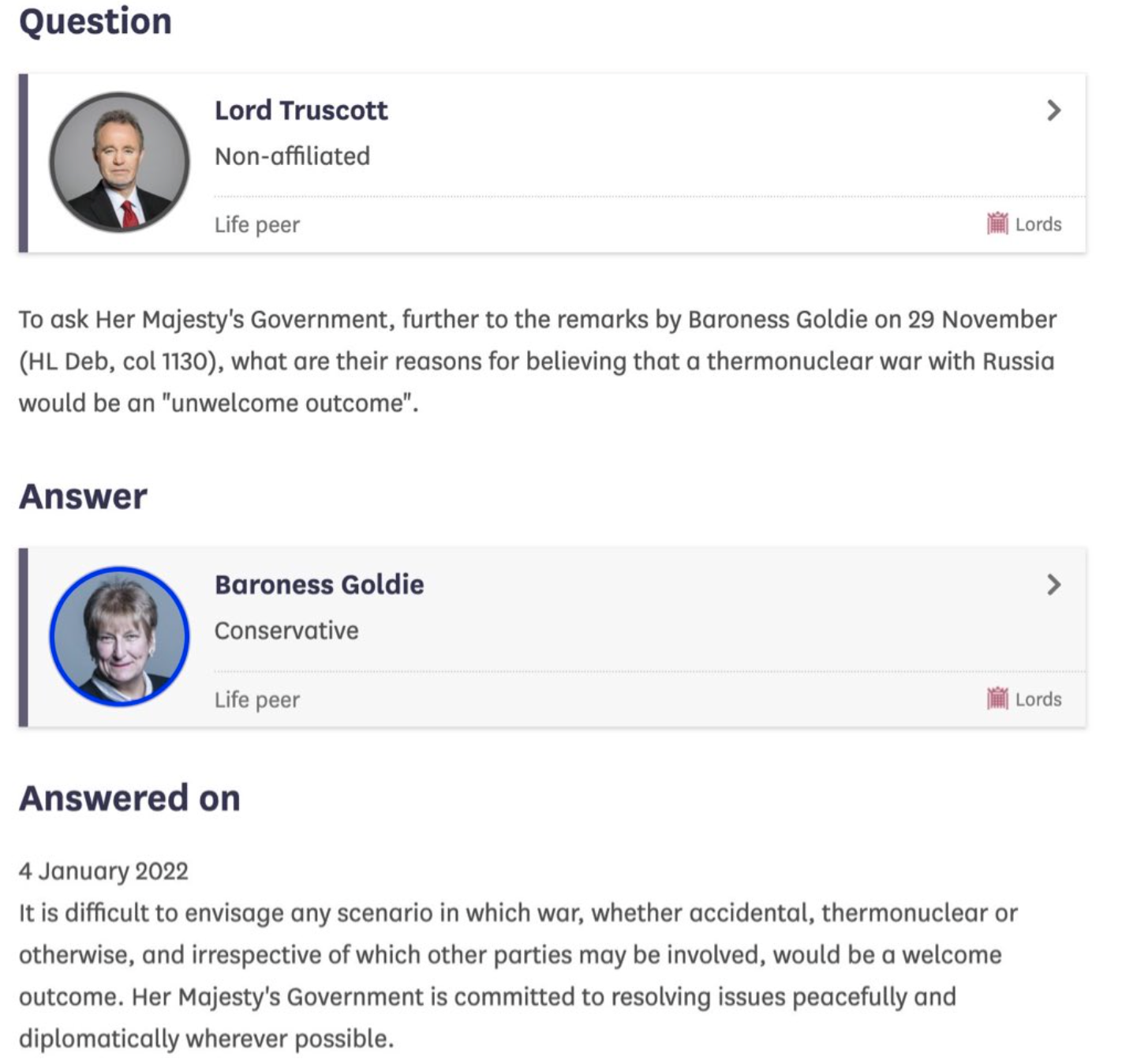This screenshot has height=1064, width=1122.
Task: Click the Answered on heading
Action: coord(130,798)
